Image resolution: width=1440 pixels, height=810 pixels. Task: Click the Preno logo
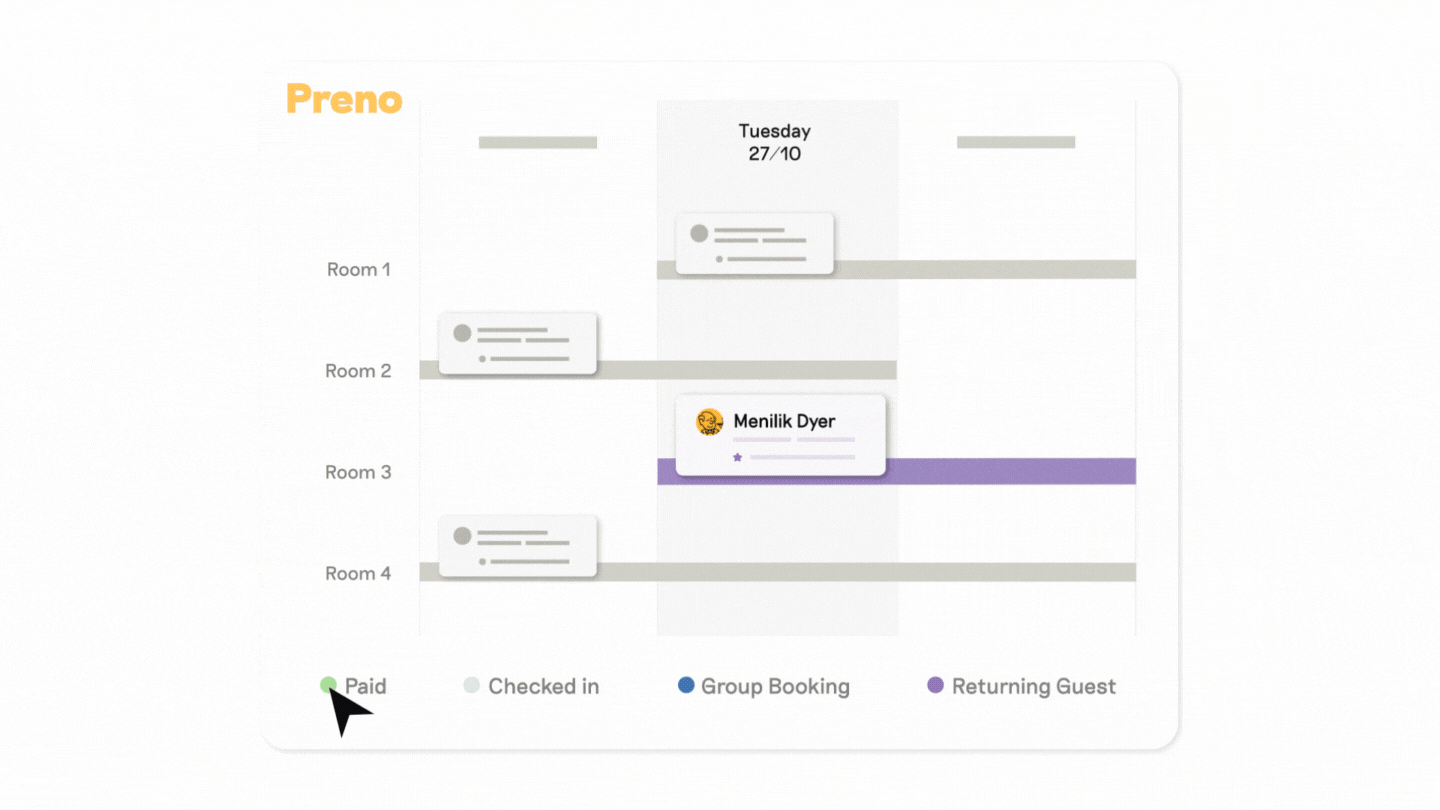pyautogui.click(x=344, y=99)
